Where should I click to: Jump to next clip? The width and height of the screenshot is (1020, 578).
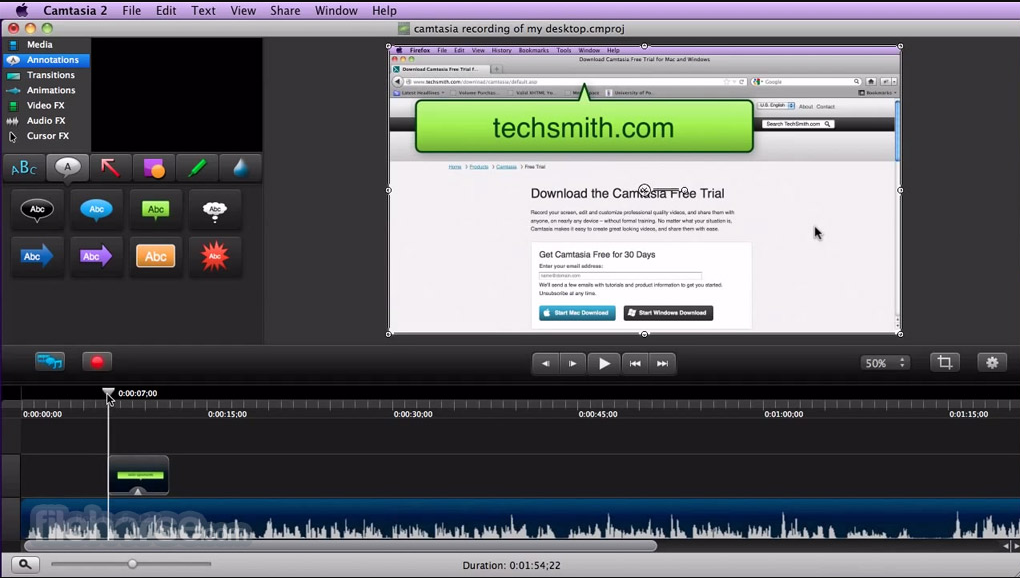pyautogui.click(x=662, y=363)
